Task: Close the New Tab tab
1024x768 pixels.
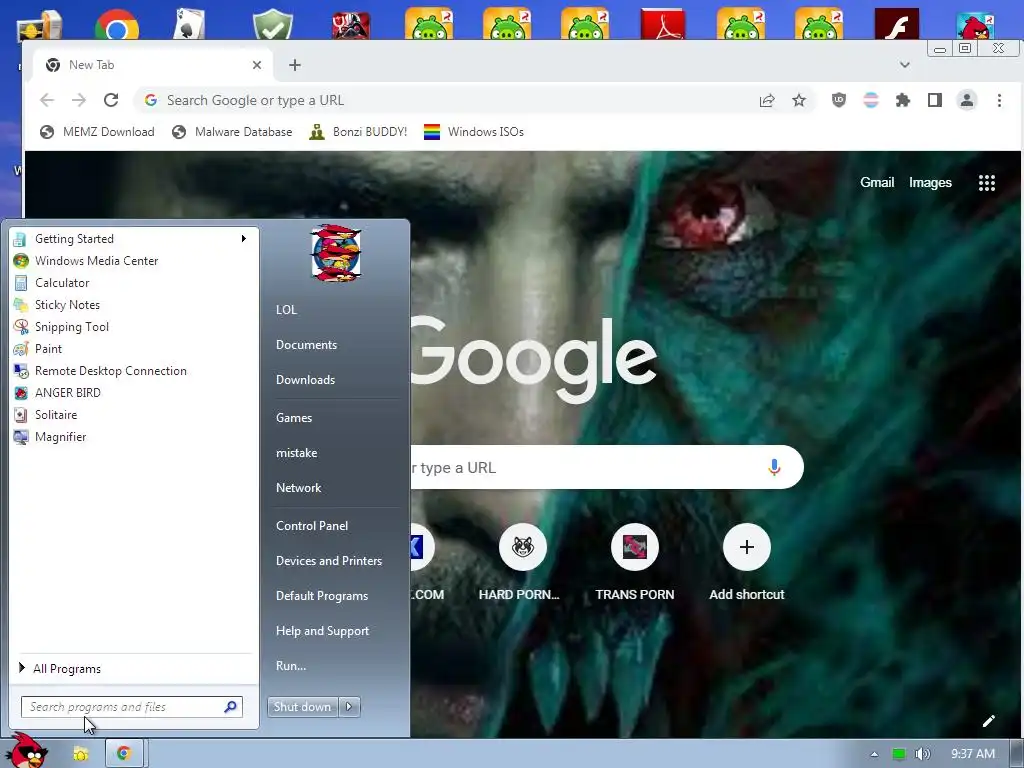Action: [x=257, y=65]
